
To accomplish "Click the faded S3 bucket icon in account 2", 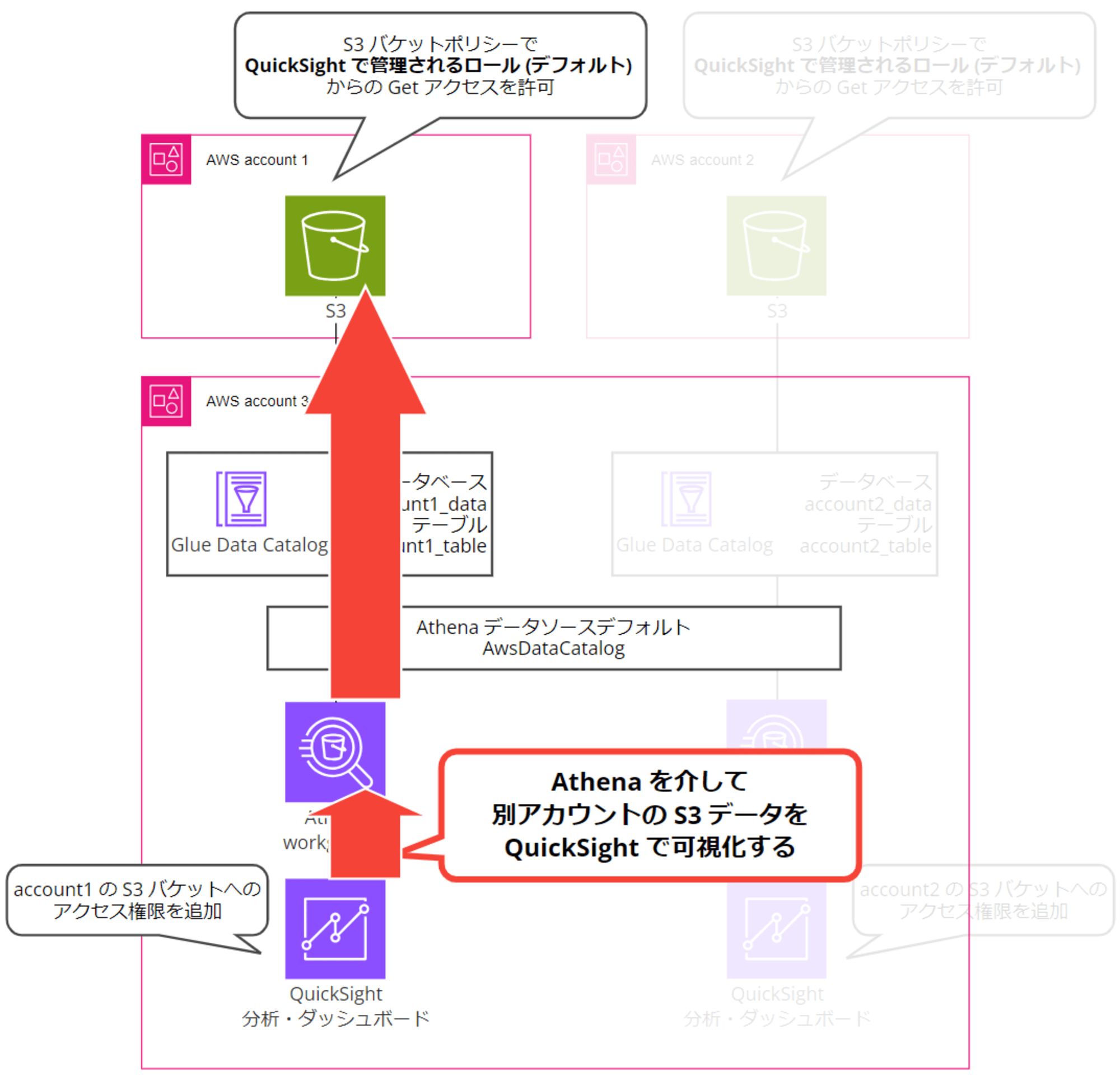I will click(x=776, y=246).
